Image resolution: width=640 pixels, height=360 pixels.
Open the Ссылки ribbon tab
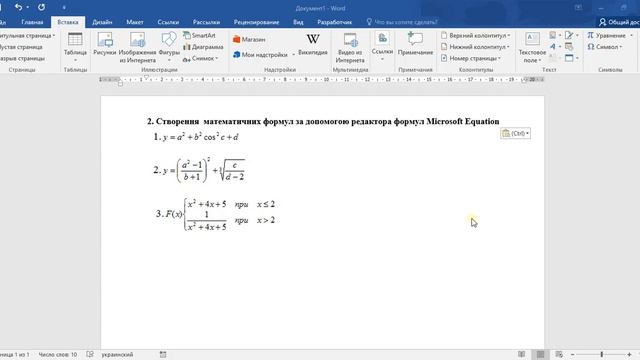pyautogui.click(x=168, y=22)
